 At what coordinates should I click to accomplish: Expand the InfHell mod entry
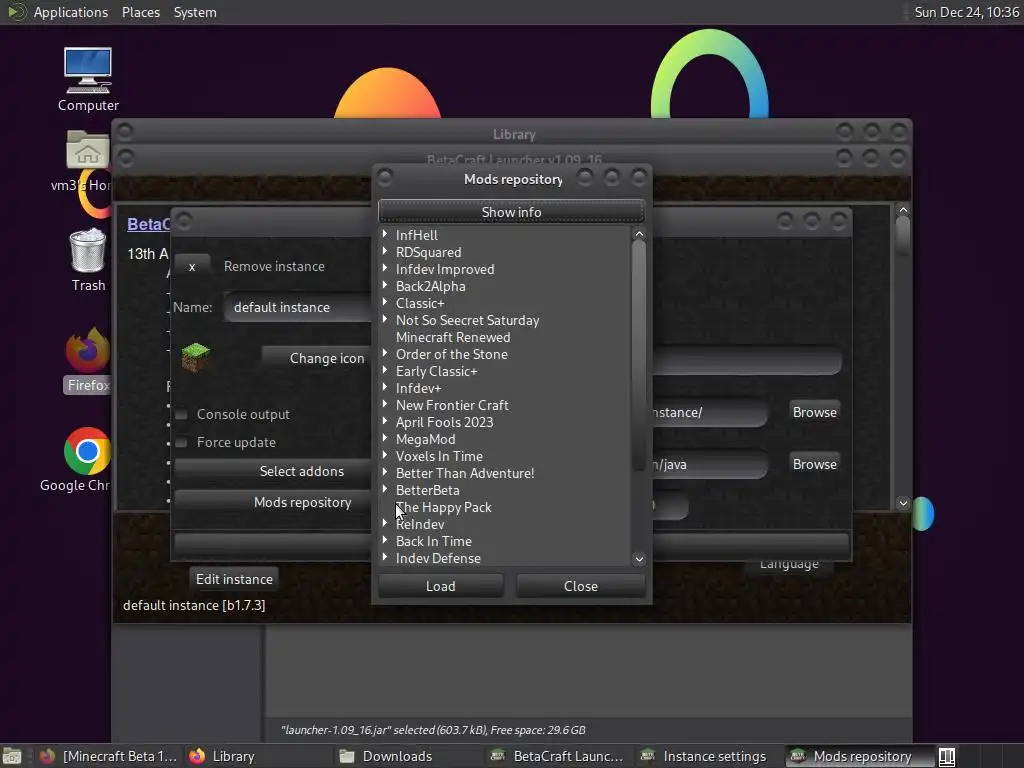coord(385,234)
